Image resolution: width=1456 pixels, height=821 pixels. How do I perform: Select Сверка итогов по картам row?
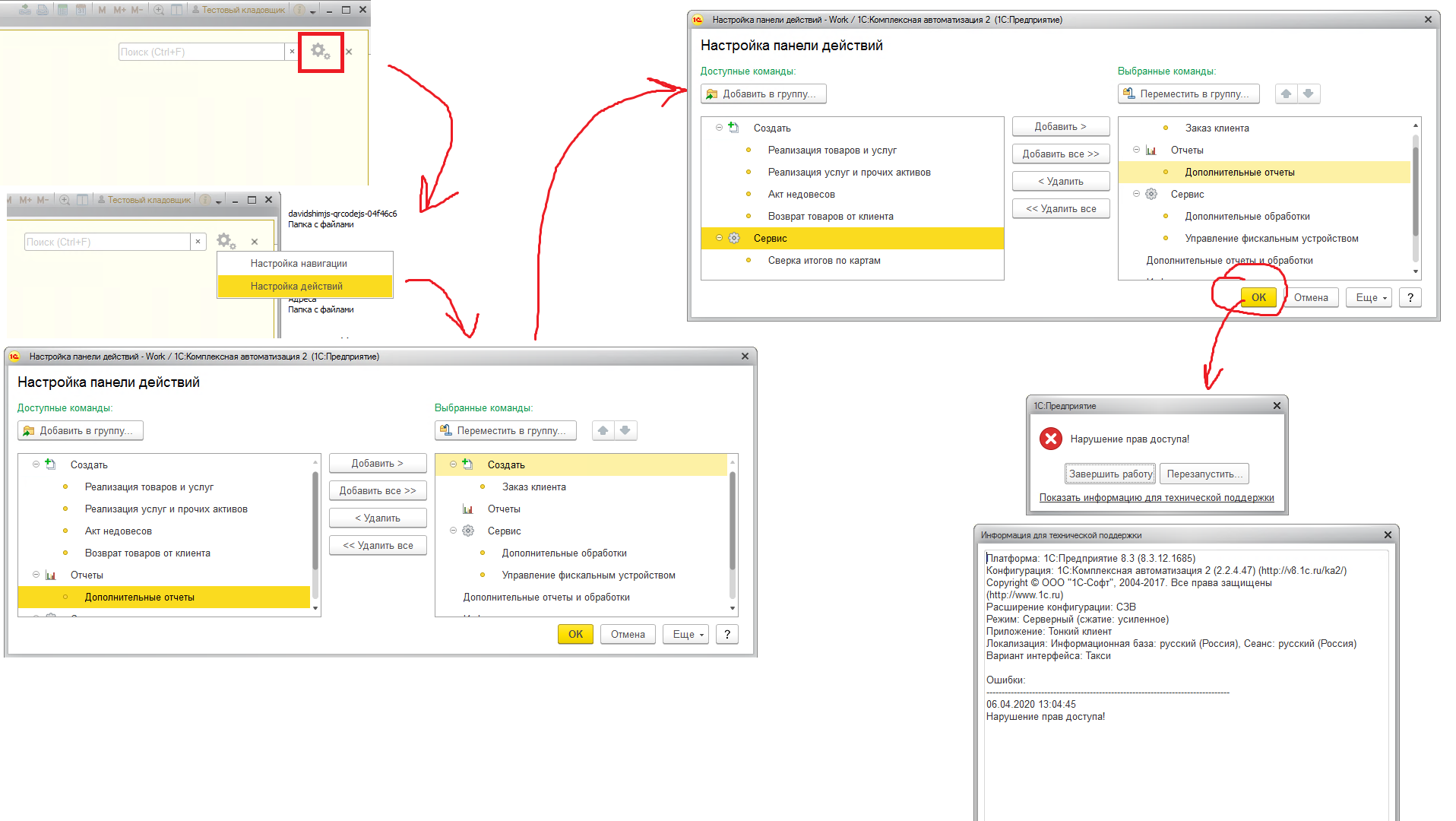852,260
